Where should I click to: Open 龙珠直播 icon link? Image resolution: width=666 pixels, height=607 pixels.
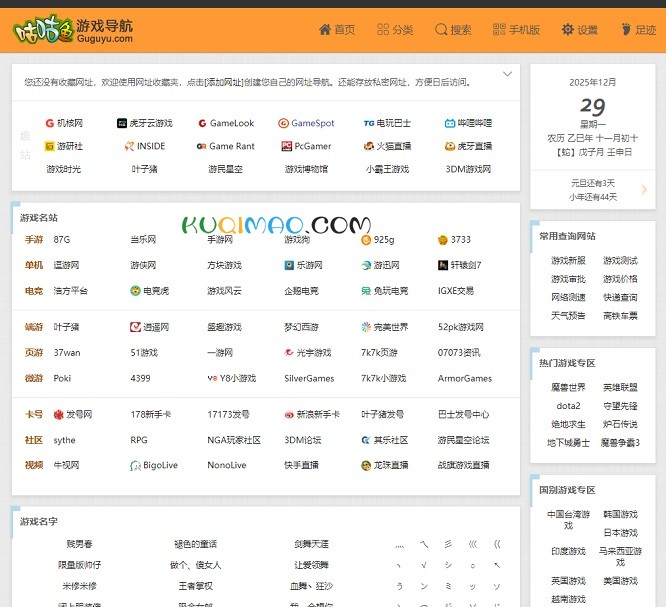pos(384,466)
